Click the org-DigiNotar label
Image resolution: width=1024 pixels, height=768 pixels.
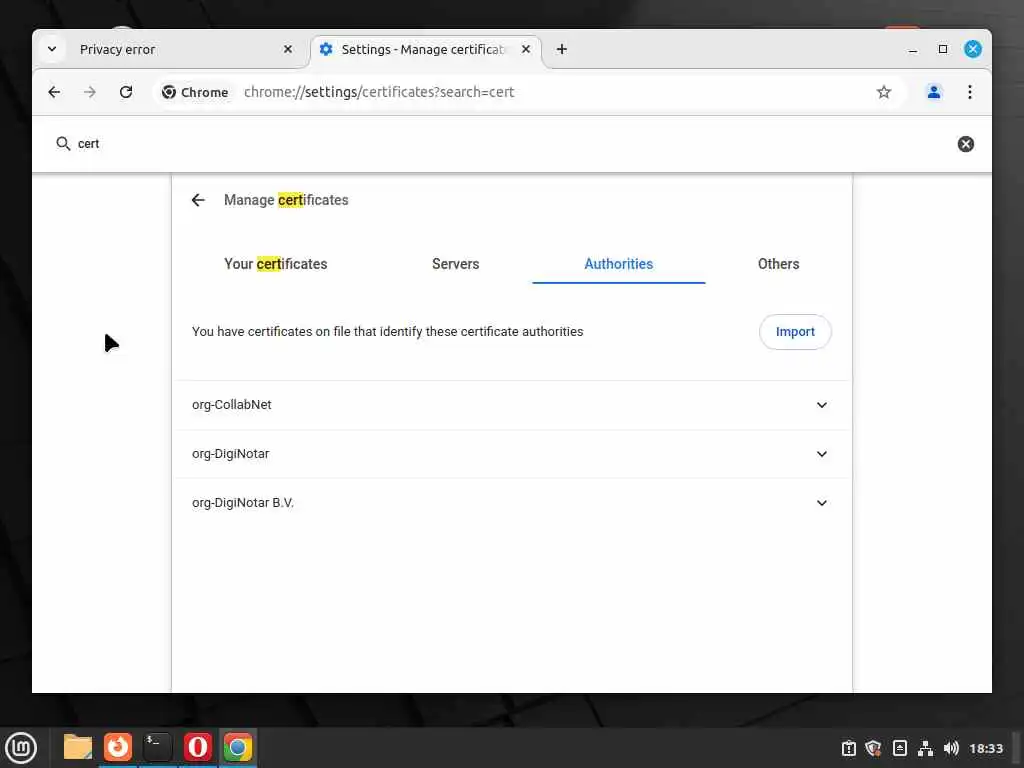coord(231,454)
